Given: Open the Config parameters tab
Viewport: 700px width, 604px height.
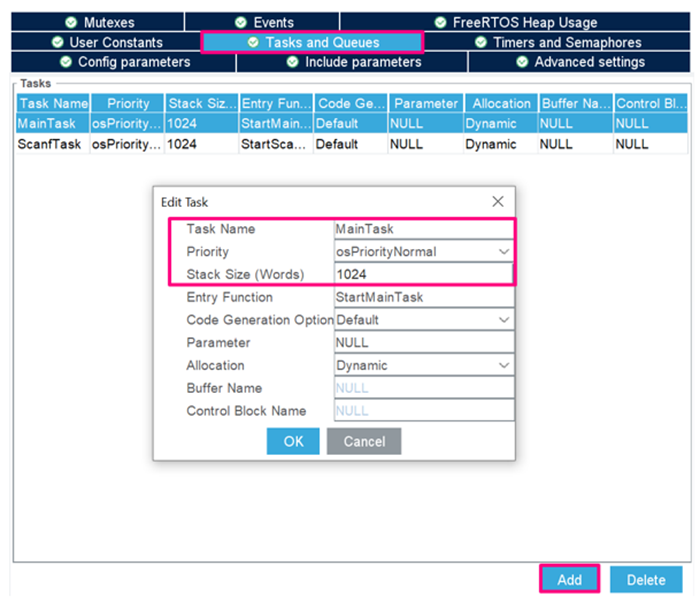Looking at the screenshot, I should point(123,62).
